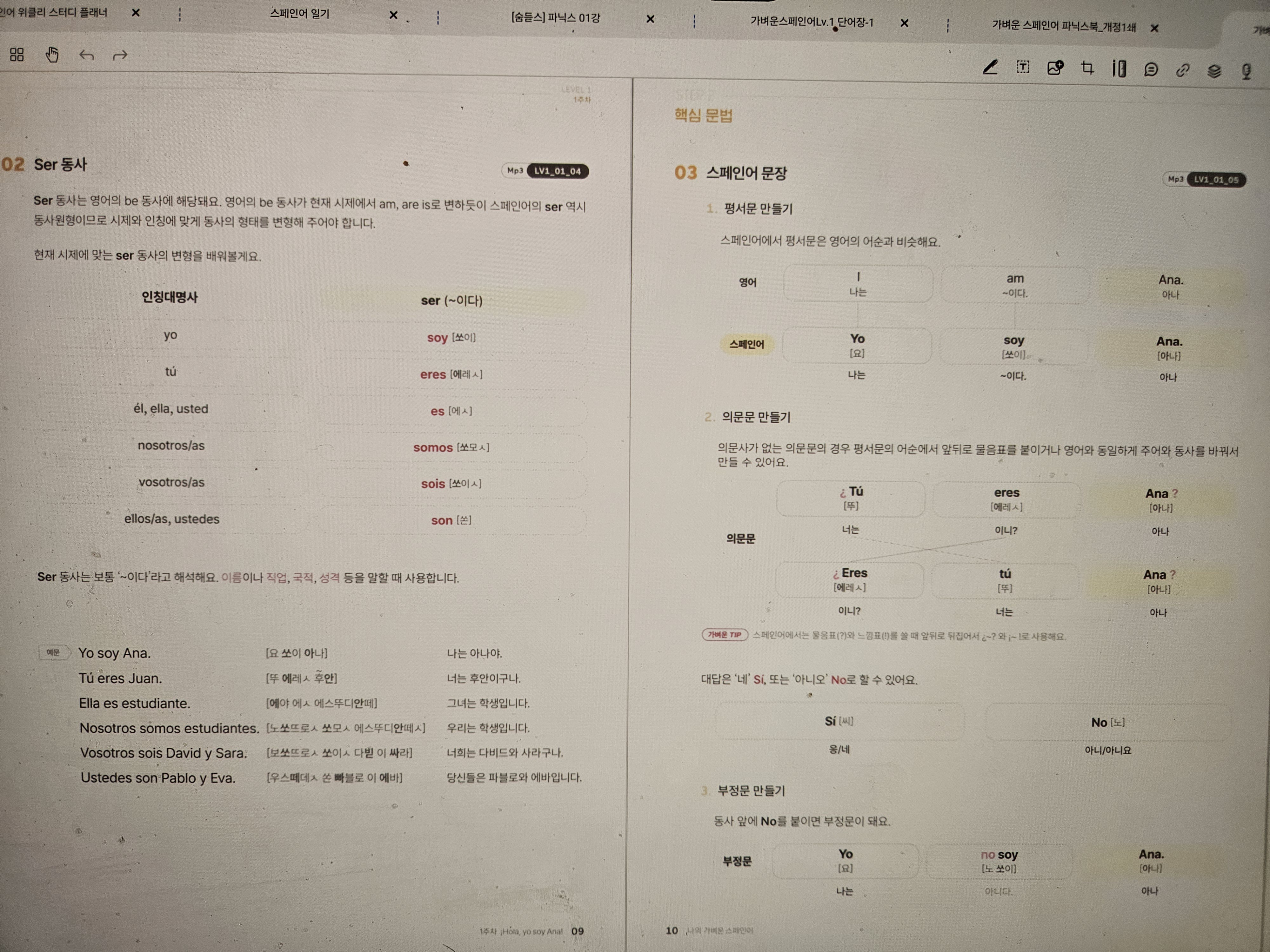This screenshot has height=952, width=1270.
Task: Switch to the [숨듣스] 파닉스 01강 tab
Action: 555,18
